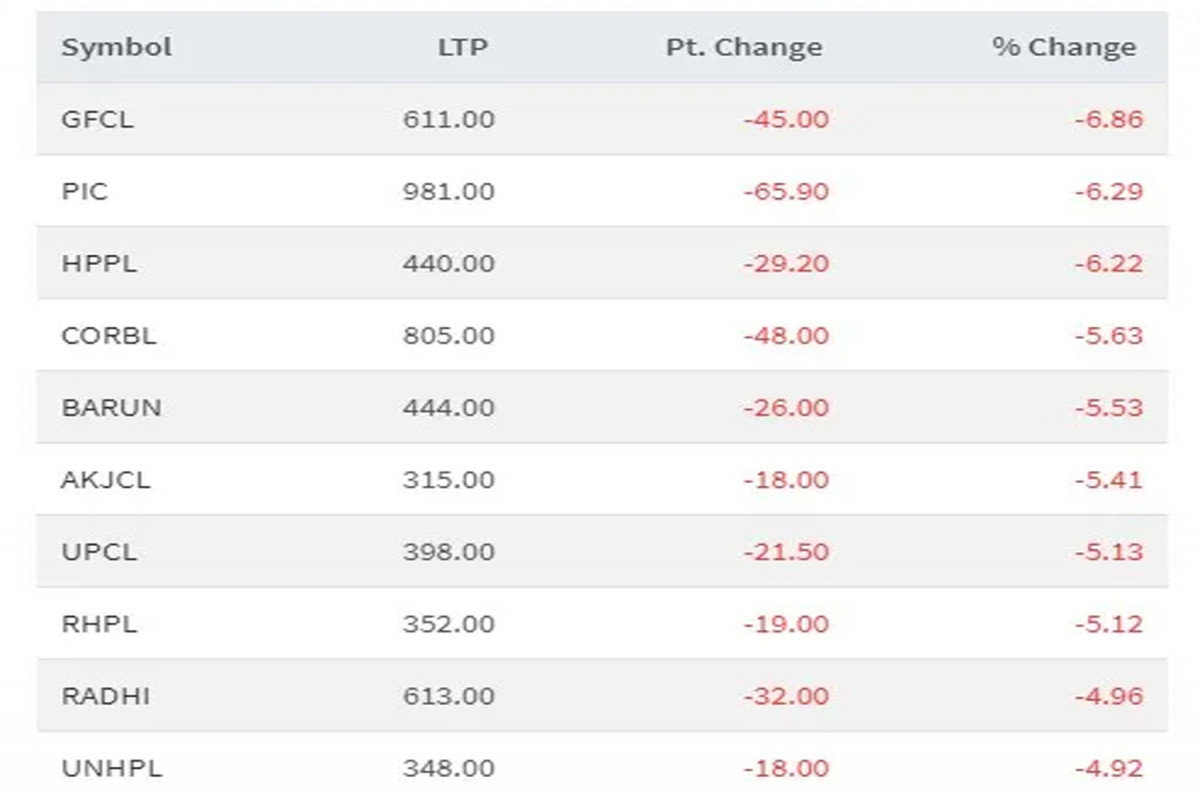Click the UPCL stock symbol
The width and height of the screenshot is (1200, 795).
pos(99,551)
